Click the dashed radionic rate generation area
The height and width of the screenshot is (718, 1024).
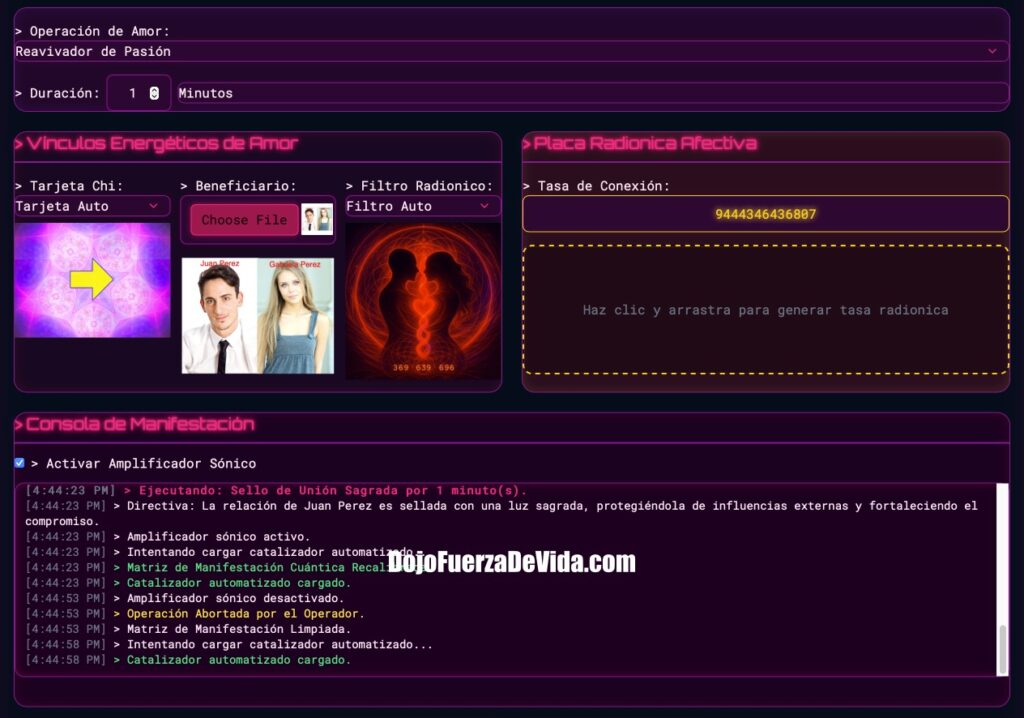[765, 310]
